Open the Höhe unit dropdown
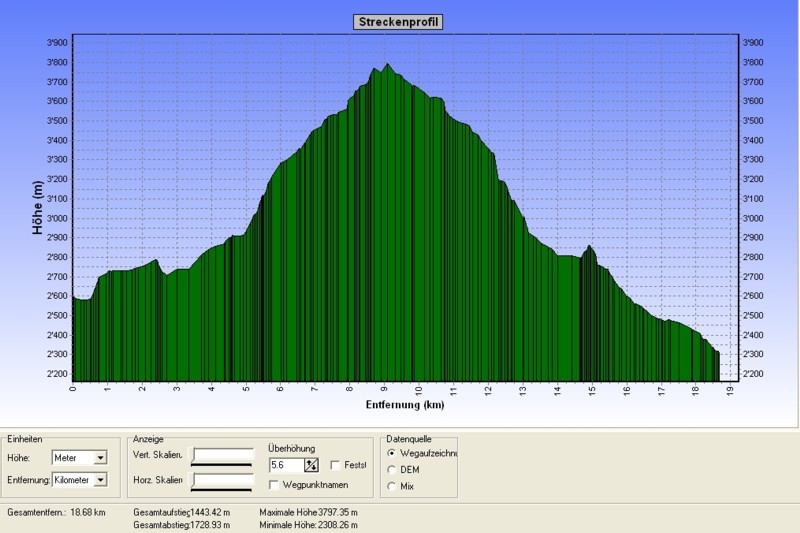800x533 pixels. tap(99, 458)
